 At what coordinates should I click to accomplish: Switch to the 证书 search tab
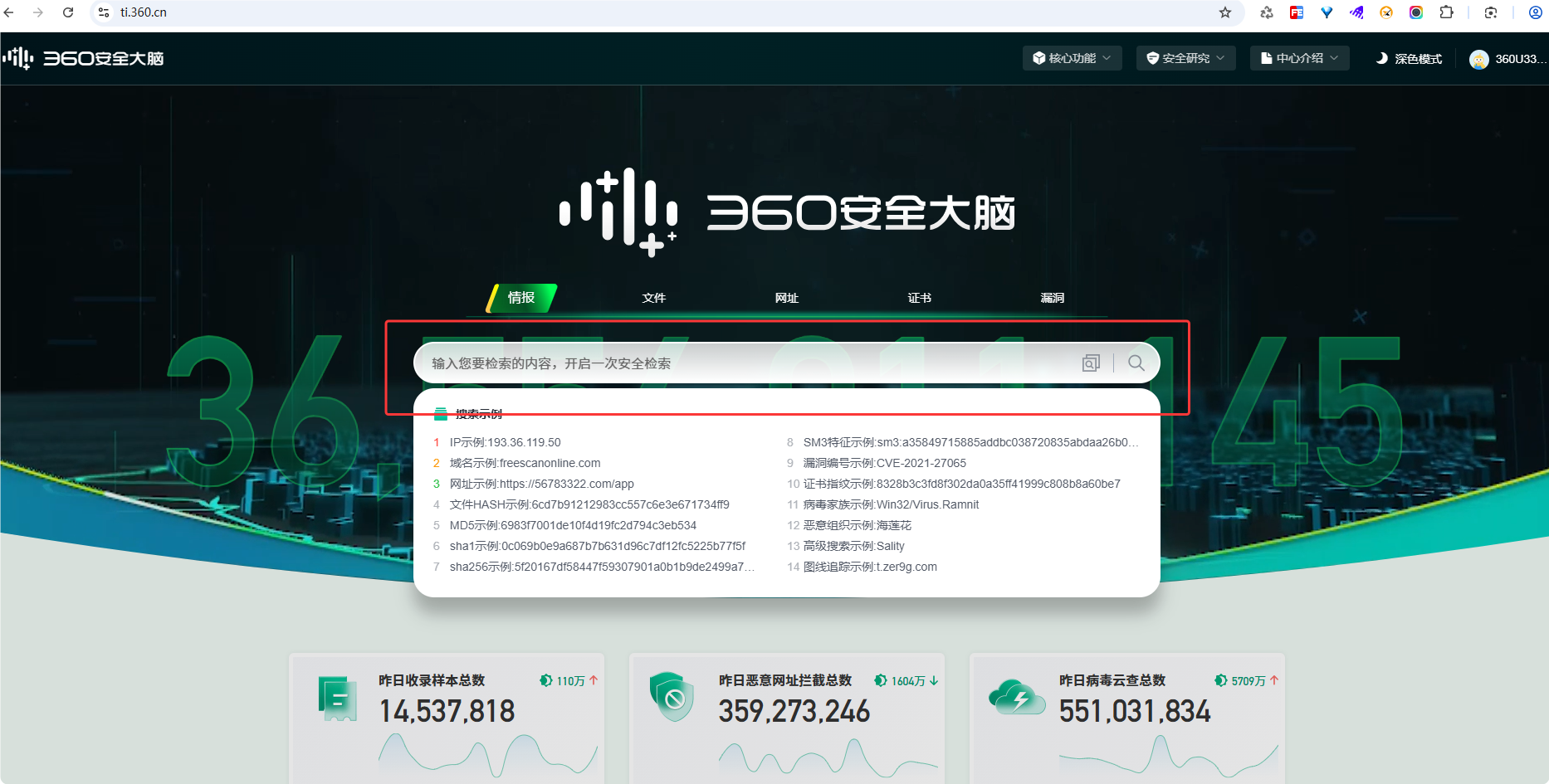tap(920, 298)
